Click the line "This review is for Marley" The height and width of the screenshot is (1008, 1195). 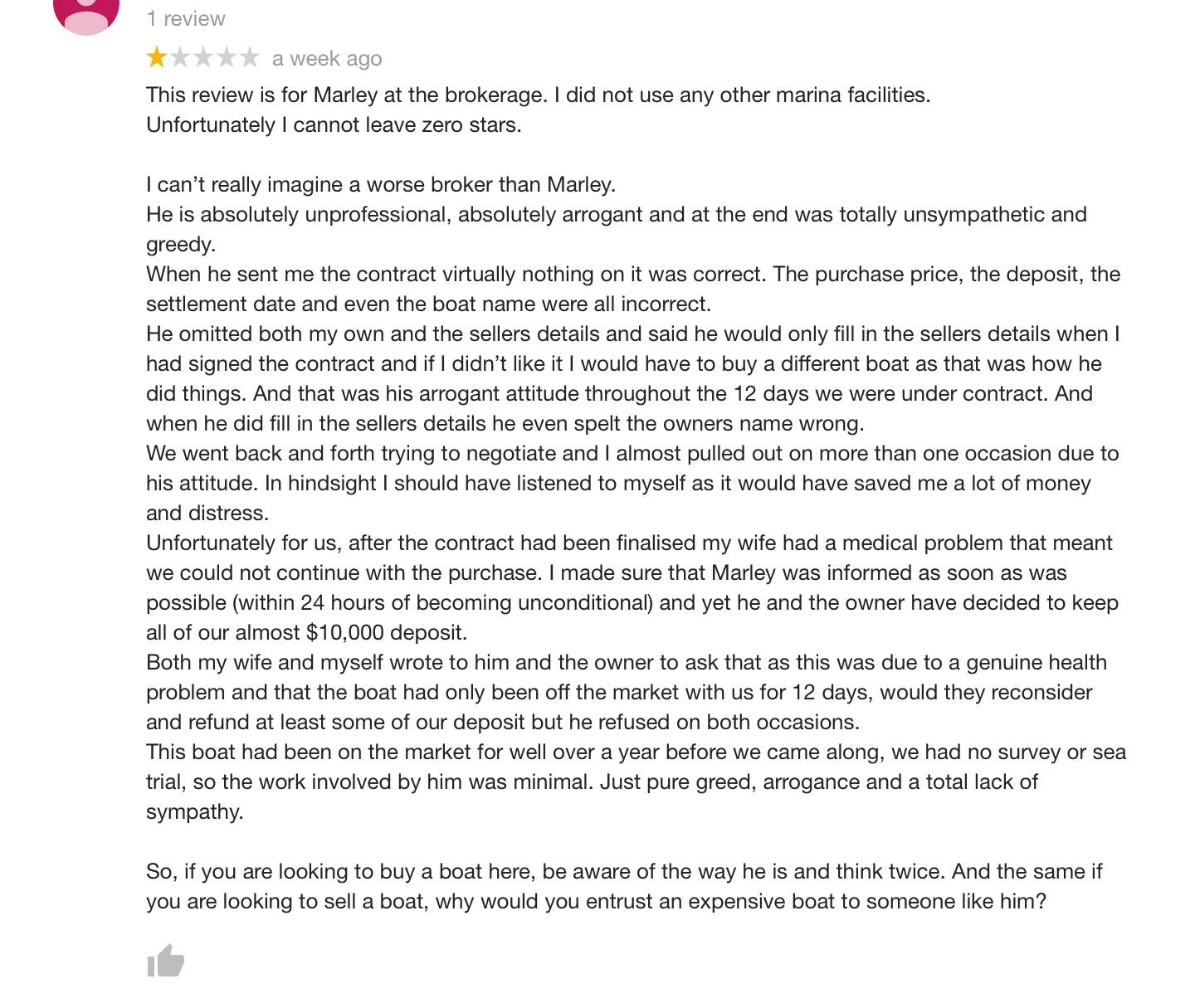click(538, 95)
